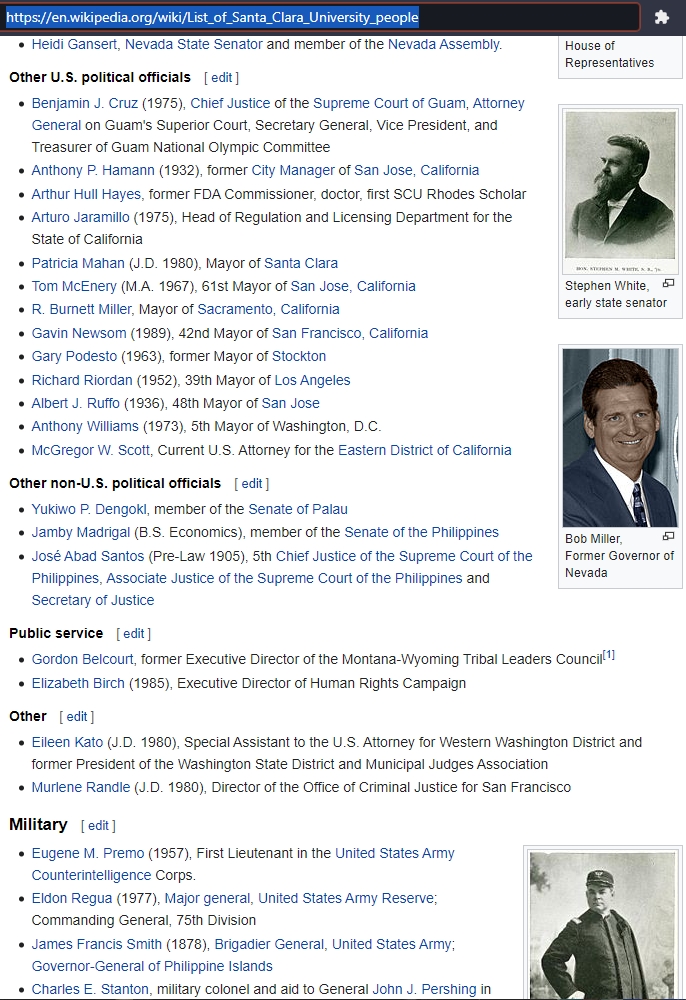
Task: Edit the Public service section
Action: click(133, 634)
